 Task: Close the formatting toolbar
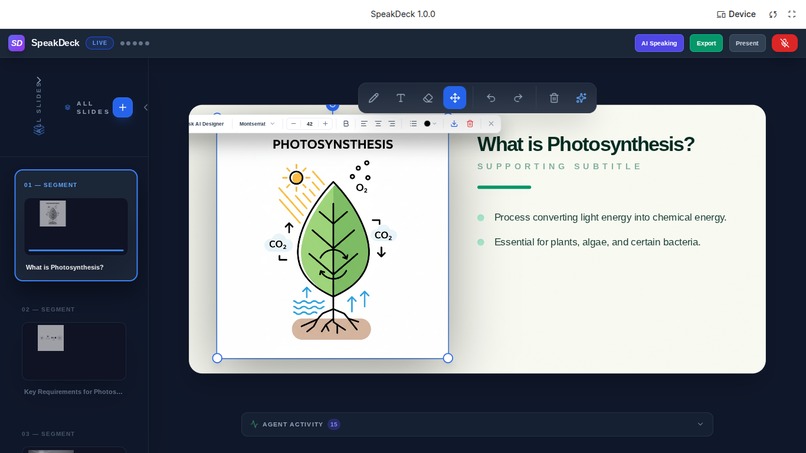pos(491,123)
